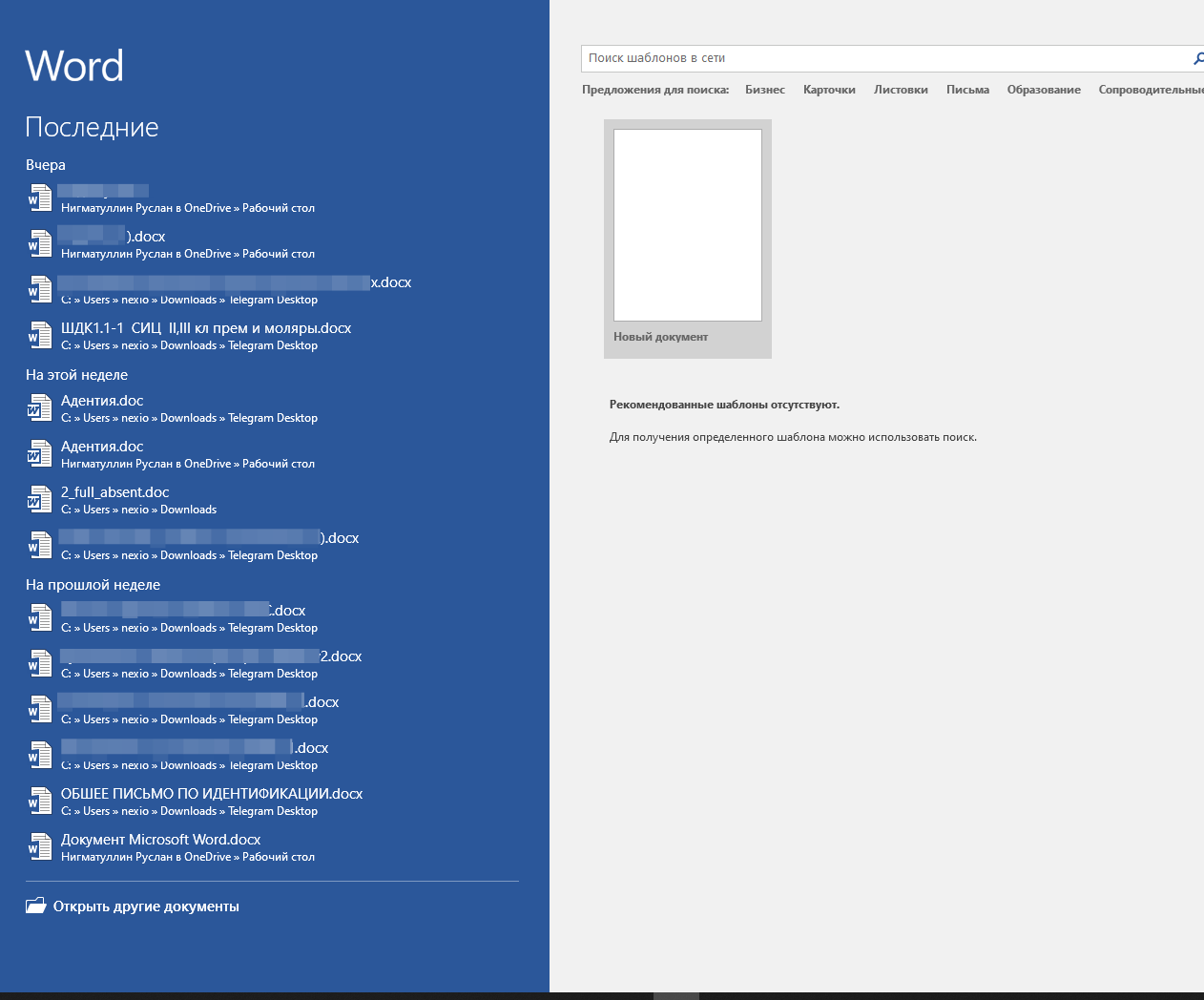Click the Сопроводительные search suggestion
Screen dimensions: 1204x1000
point(1151,90)
